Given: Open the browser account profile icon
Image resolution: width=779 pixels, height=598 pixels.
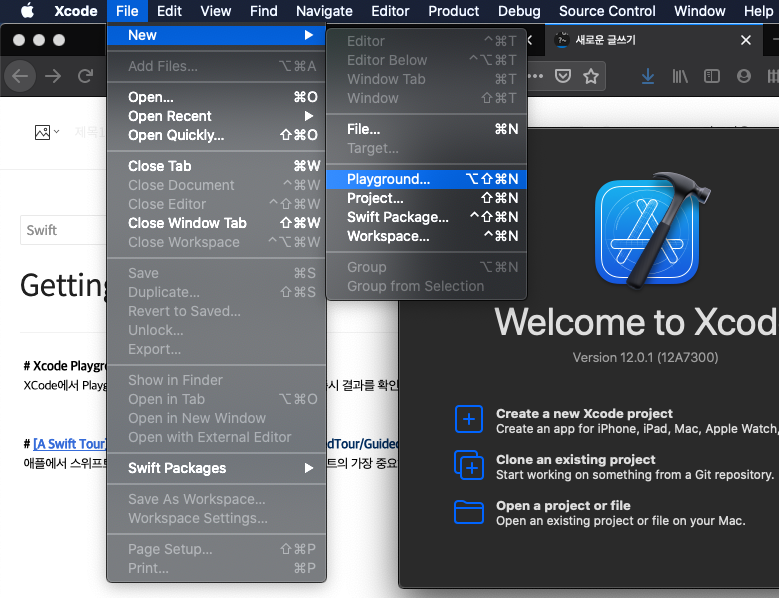Looking at the screenshot, I should click(x=744, y=76).
